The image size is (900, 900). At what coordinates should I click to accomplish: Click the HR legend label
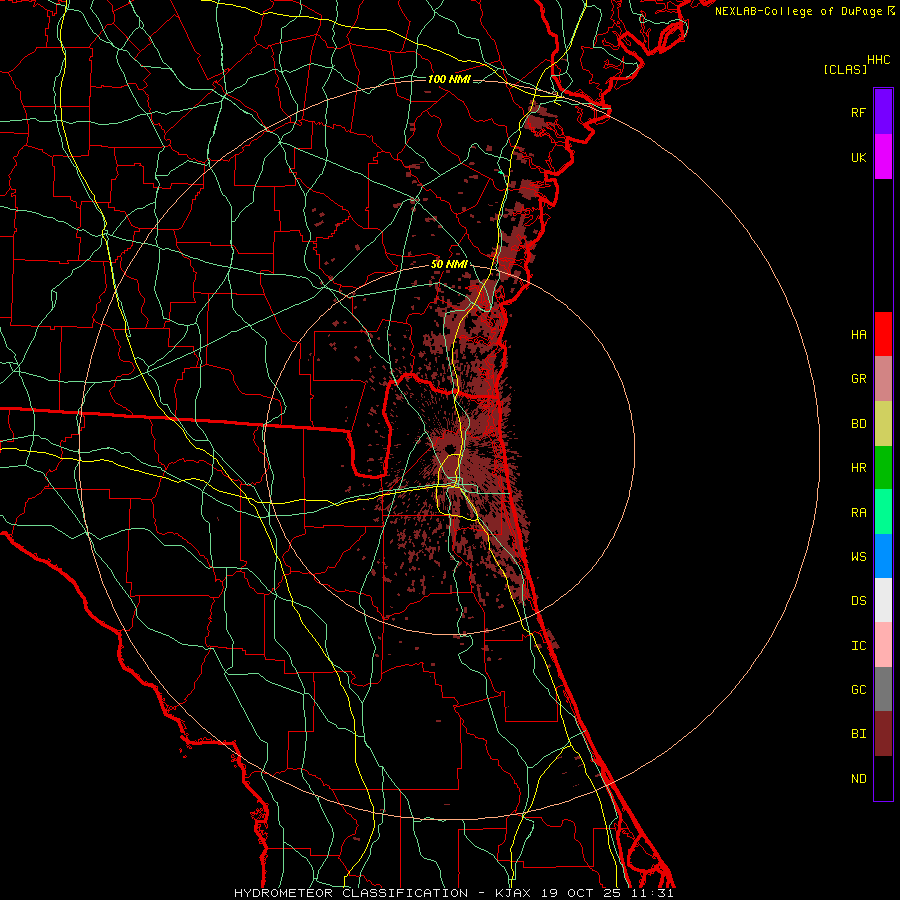(x=859, y=468)
